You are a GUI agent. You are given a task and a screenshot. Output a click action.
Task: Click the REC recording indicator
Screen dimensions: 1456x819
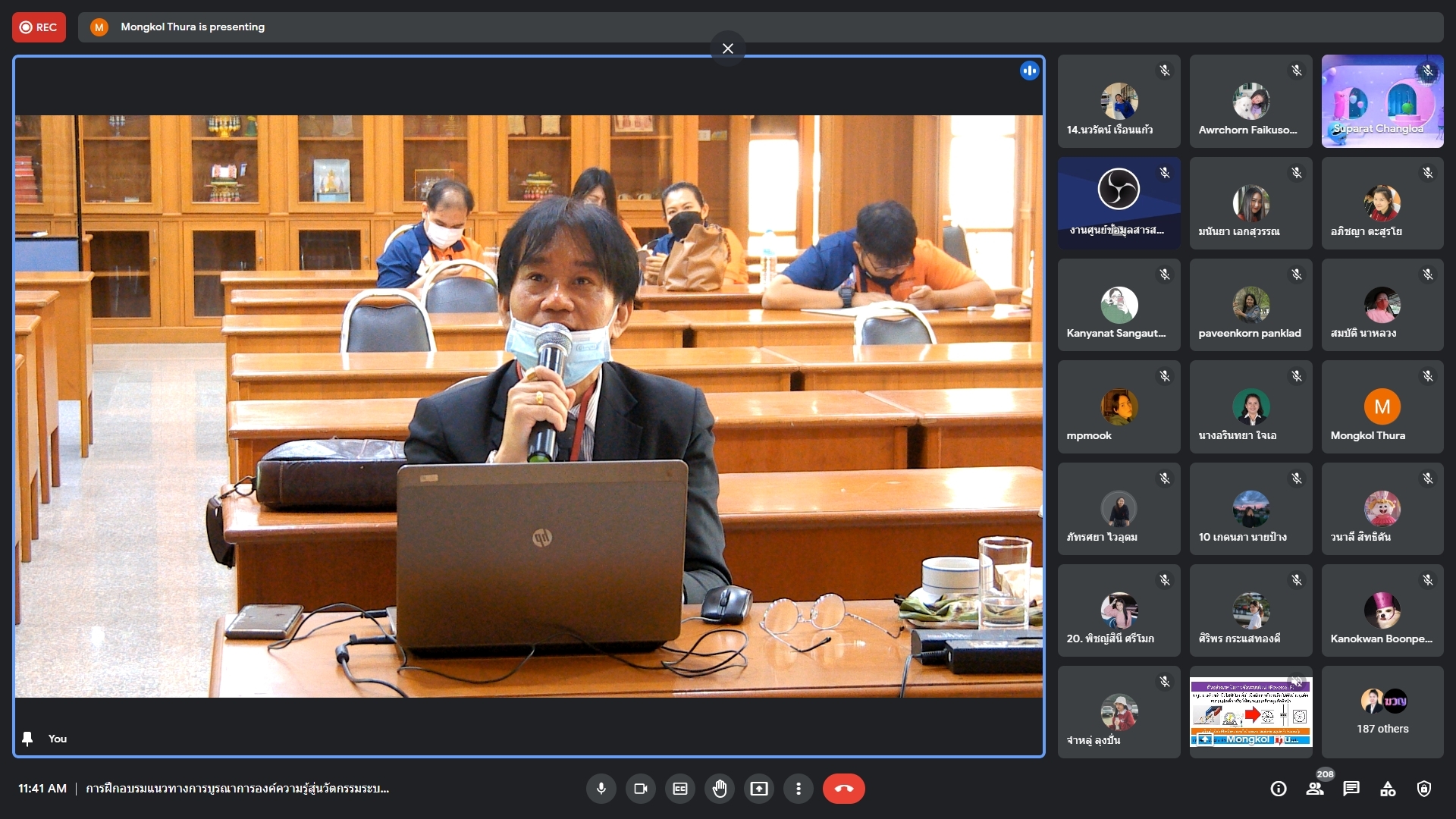point(39,27)
